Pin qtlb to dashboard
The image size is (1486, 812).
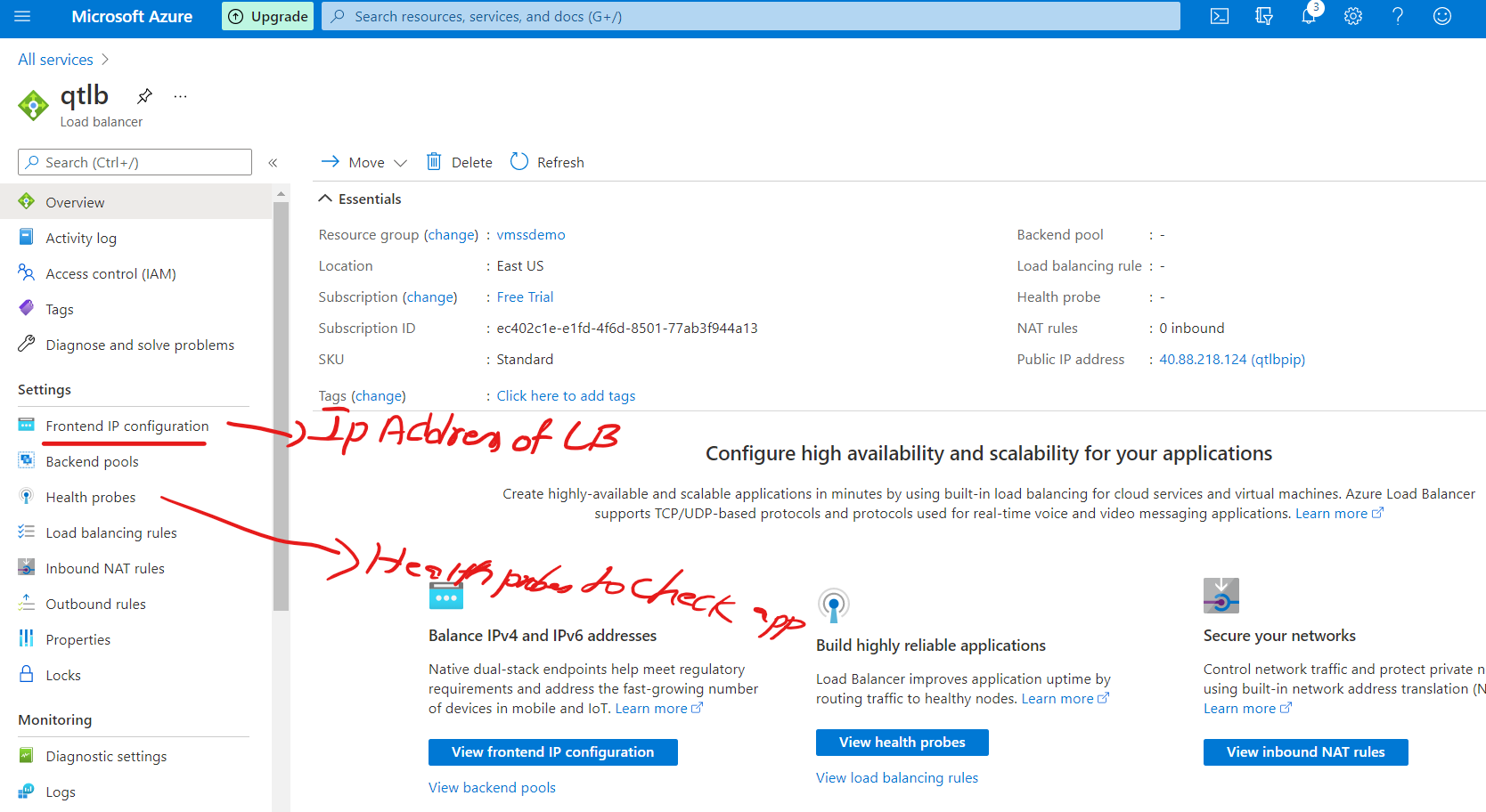pos(144,95)
